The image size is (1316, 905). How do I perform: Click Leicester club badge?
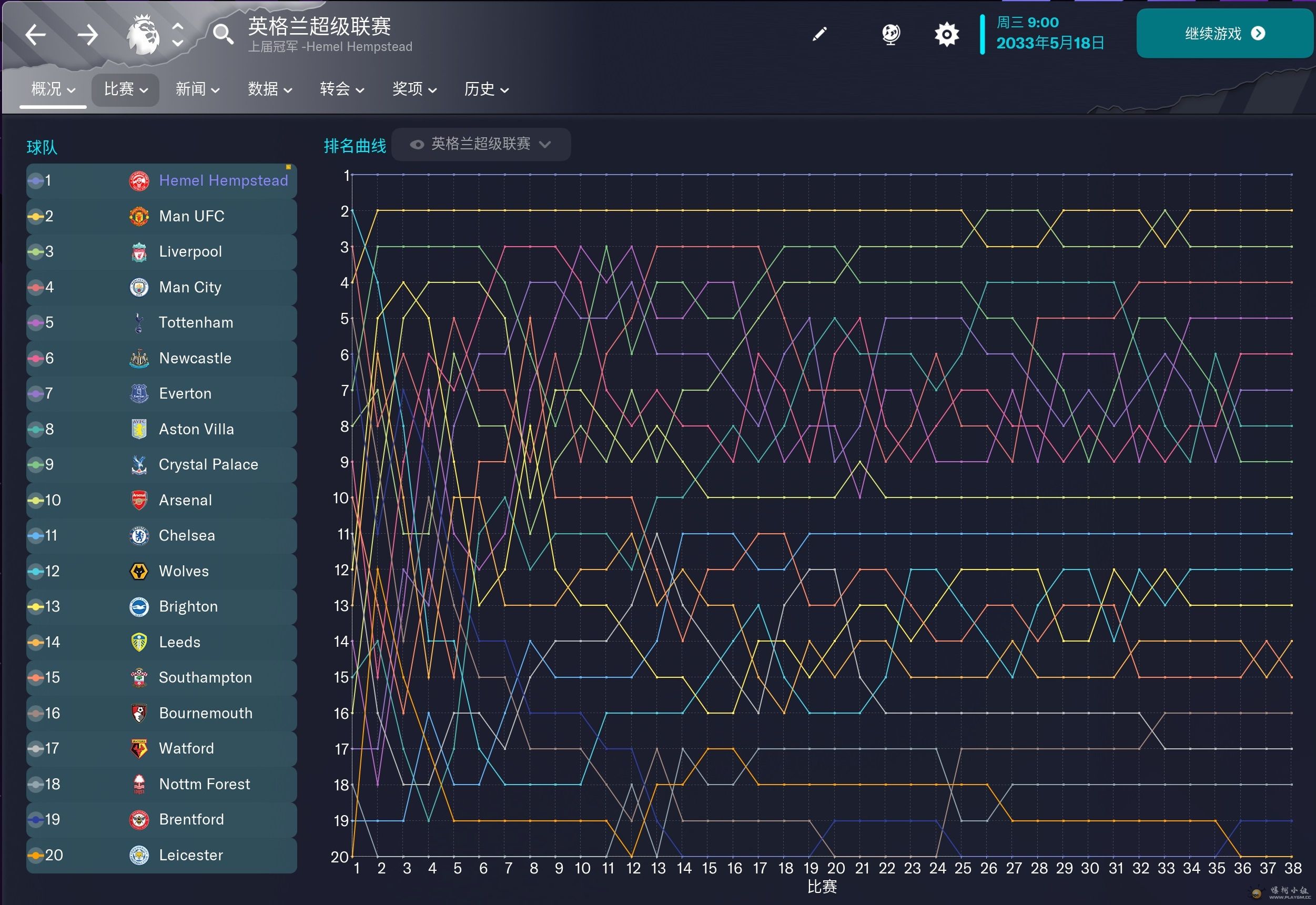[x=139, y=855]
